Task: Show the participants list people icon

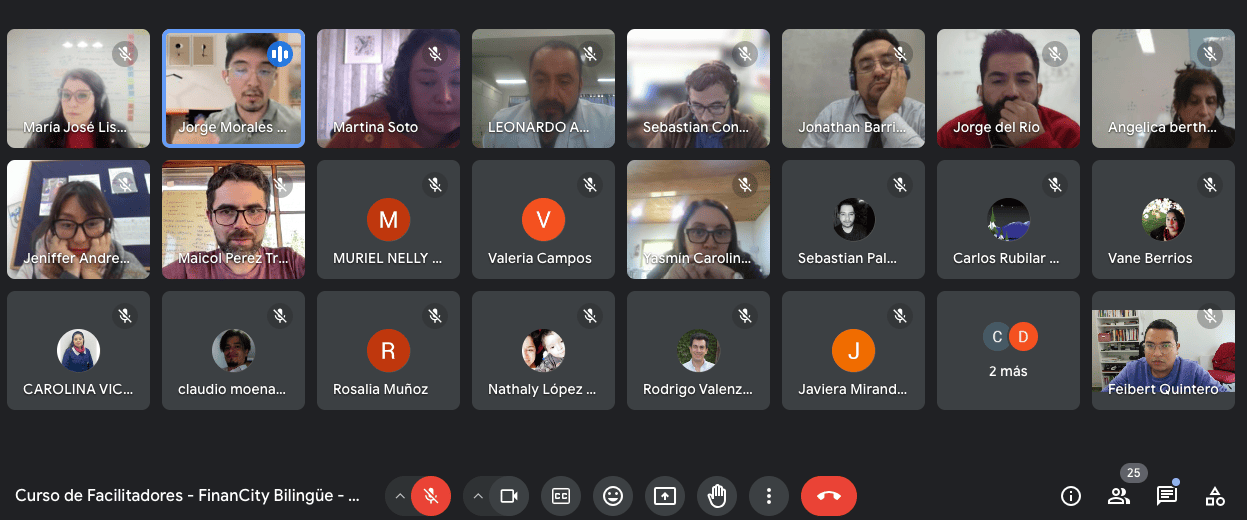Action: coord(1119,495)
